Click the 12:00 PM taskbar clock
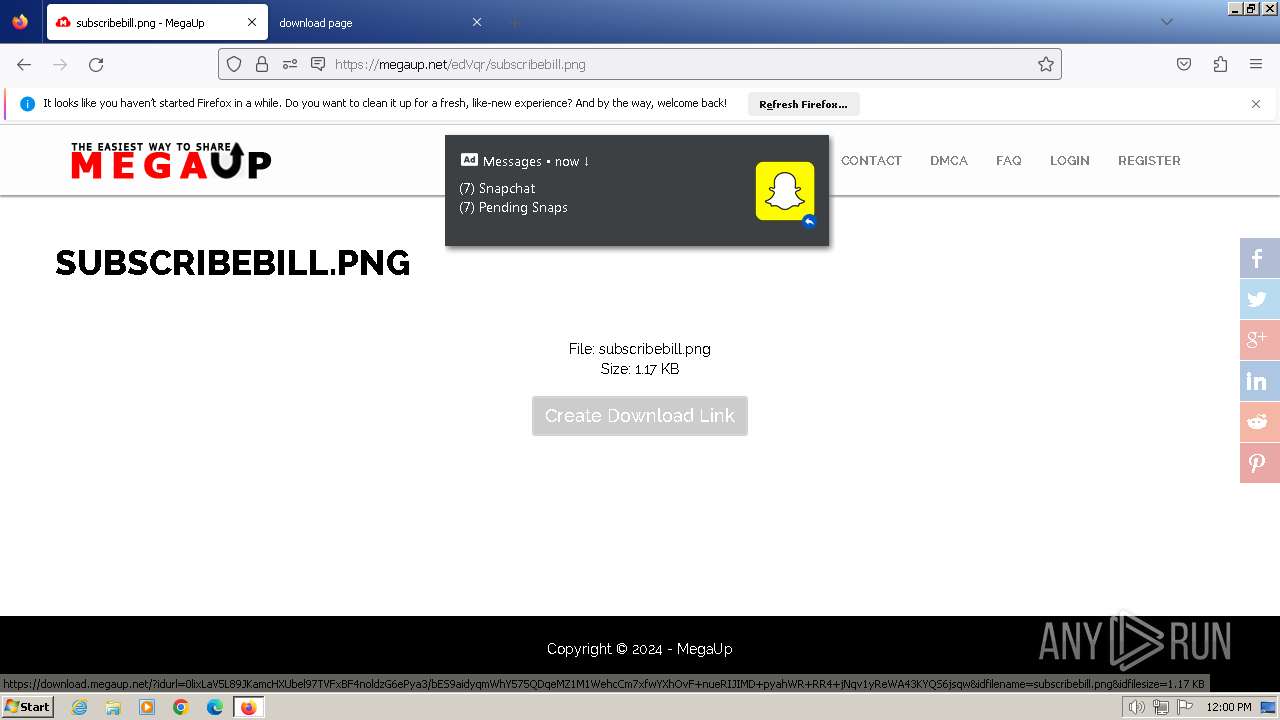The height and width of the screenshot is (720, 1280). coord(1229,707)
